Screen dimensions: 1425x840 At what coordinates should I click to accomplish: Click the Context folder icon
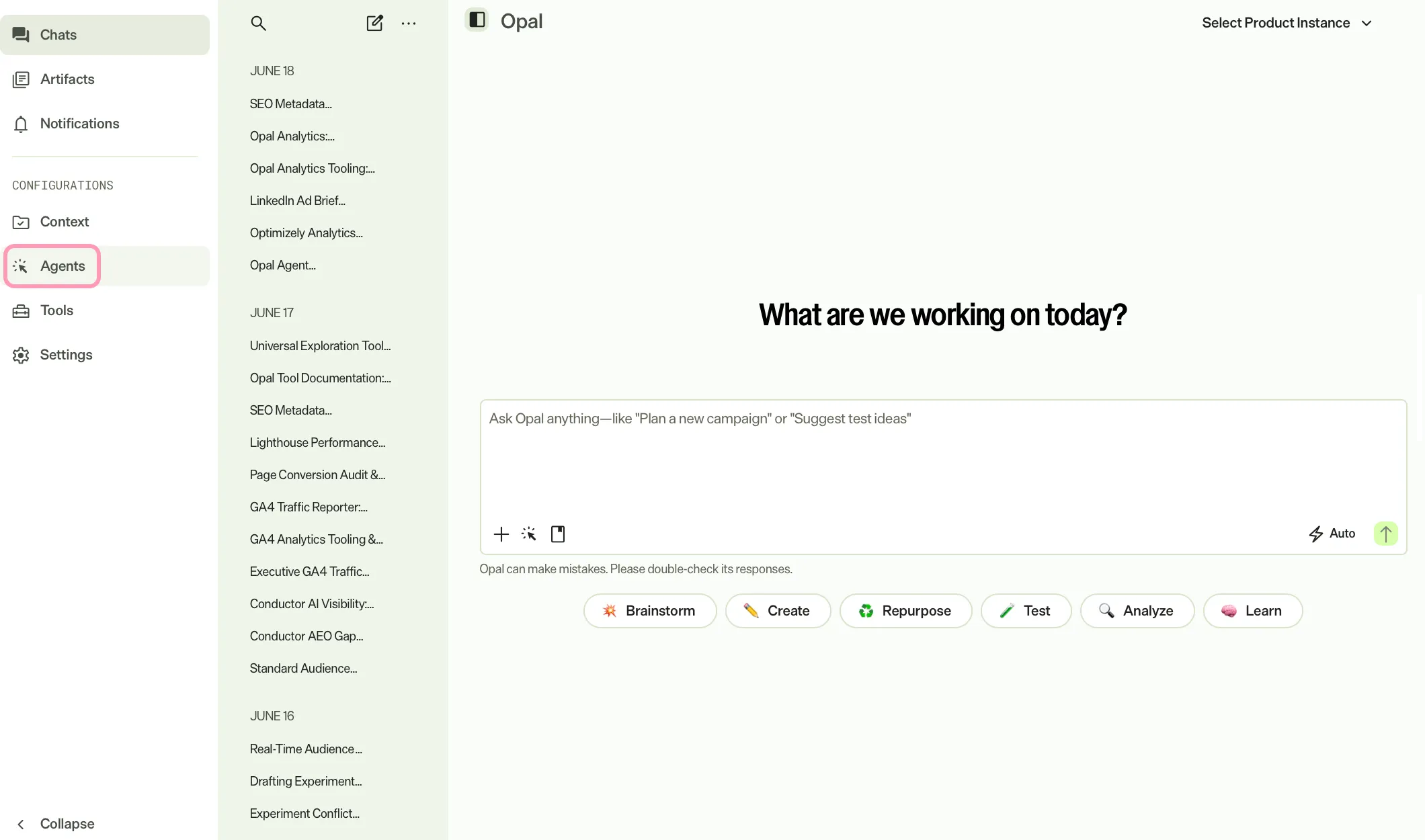[21, 222]
